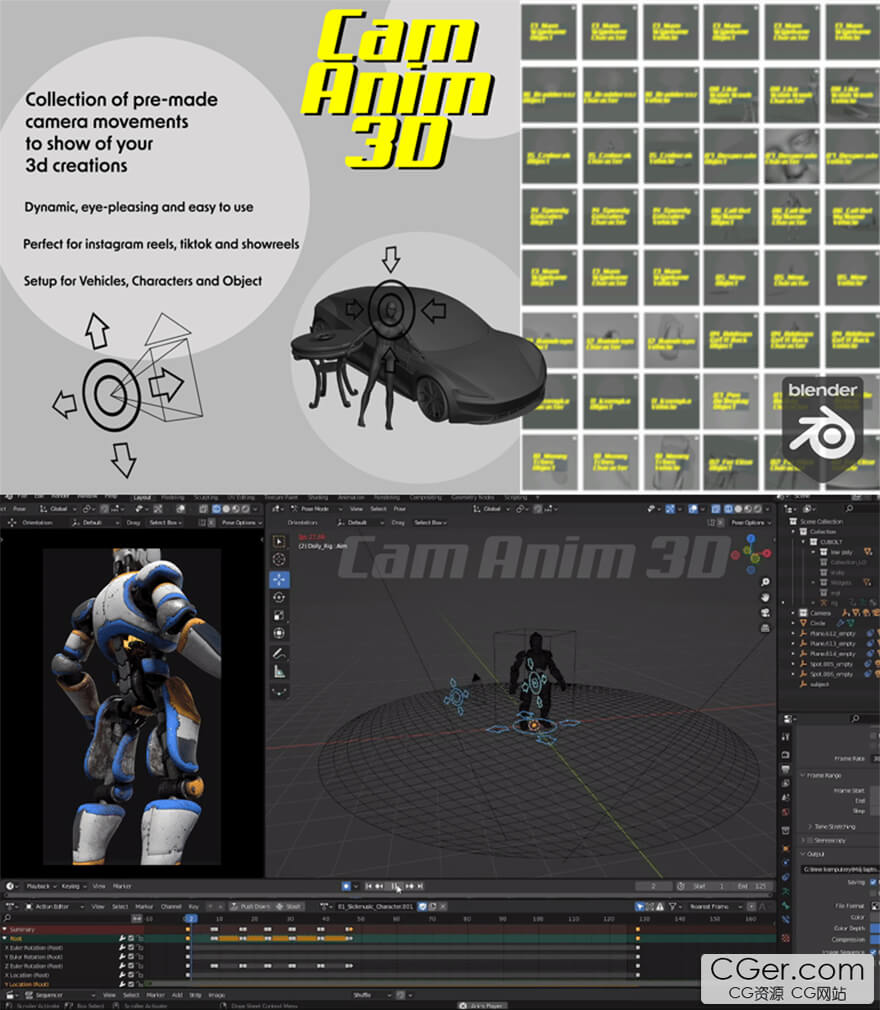
Task: Open the Action Editor mode dropdown
Action: point(56,906)
